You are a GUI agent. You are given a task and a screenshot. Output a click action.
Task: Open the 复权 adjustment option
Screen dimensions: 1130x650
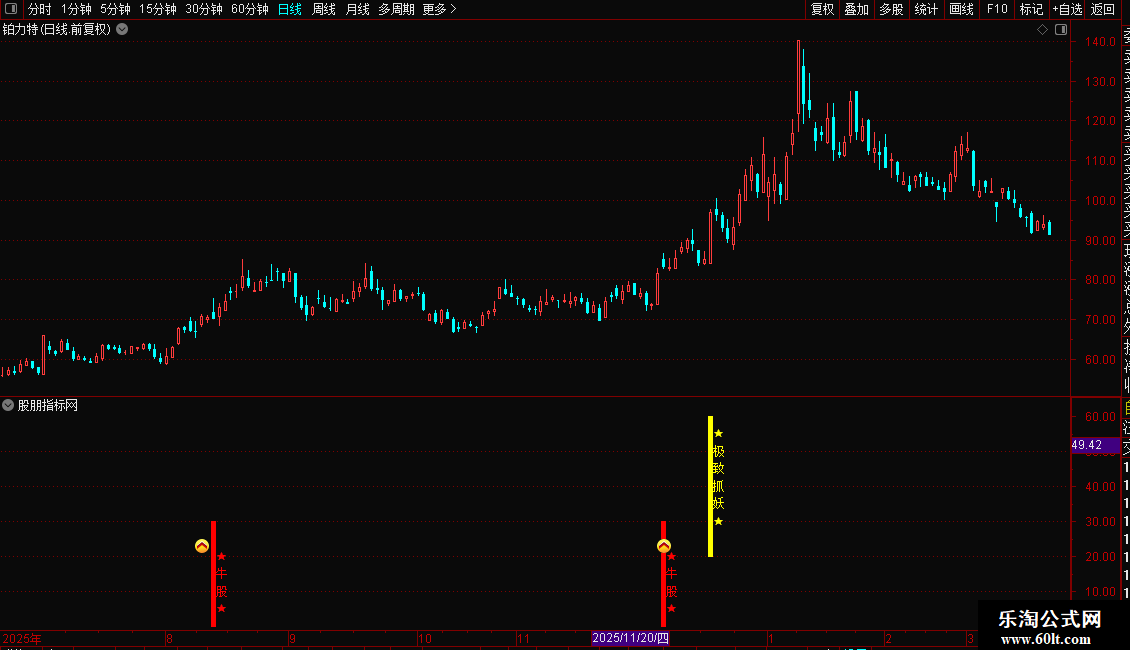tap(822, 9)
